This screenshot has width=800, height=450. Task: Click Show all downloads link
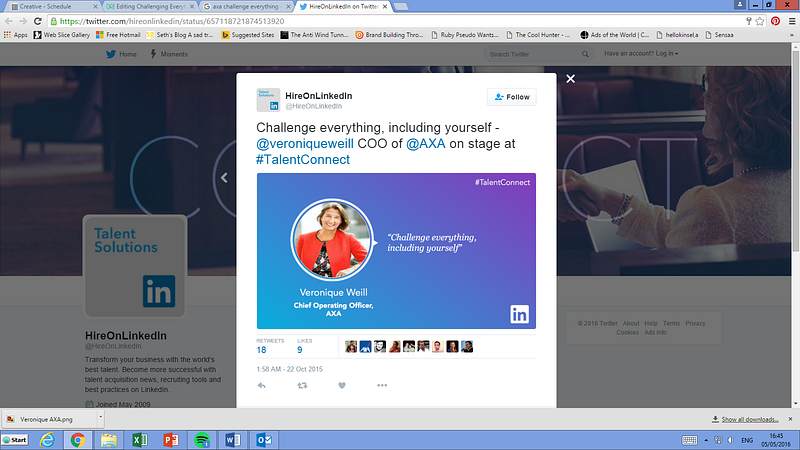749,419
